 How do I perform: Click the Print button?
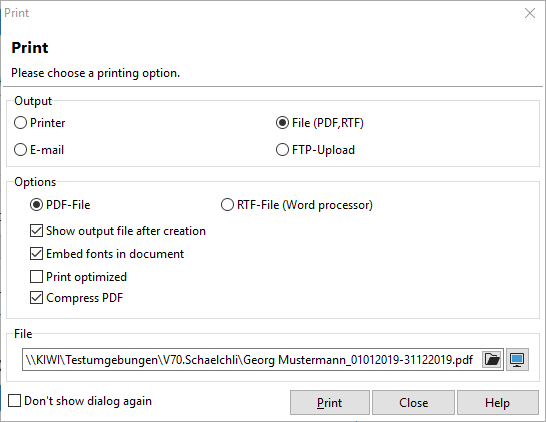(x=329, y=403)
